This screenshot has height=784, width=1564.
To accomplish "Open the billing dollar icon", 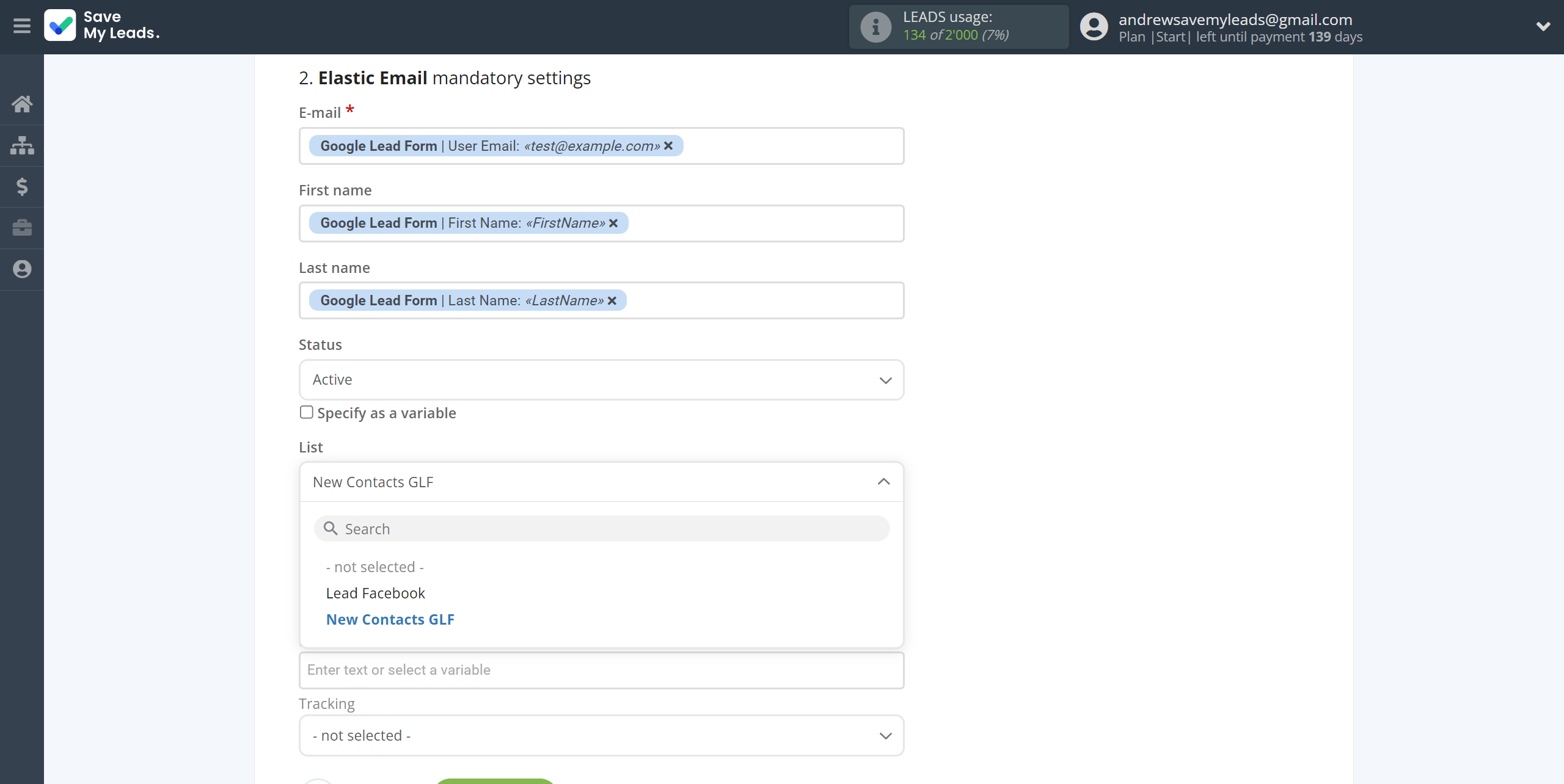I will pos(22,186).
